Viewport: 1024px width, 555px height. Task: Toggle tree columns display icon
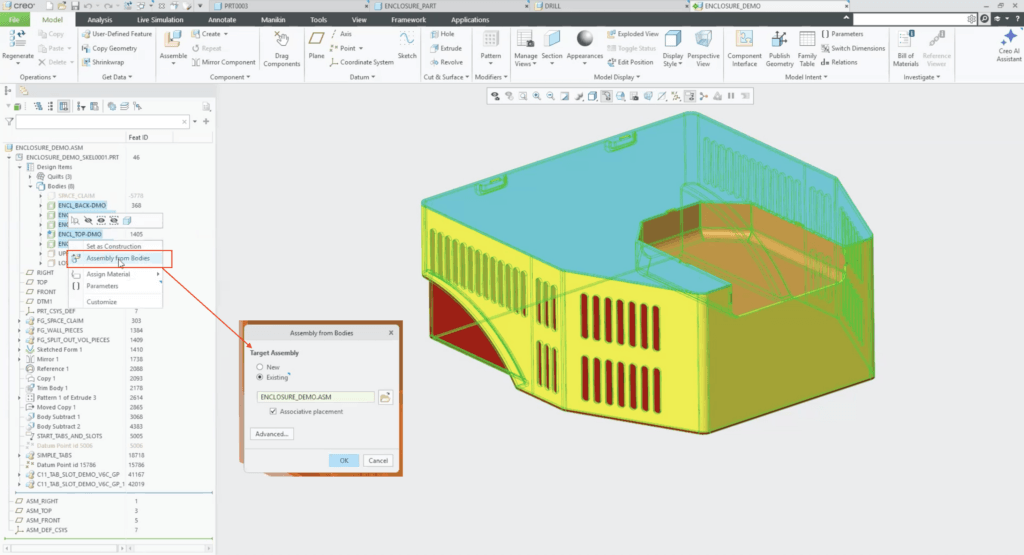click(x=63, y=106)
